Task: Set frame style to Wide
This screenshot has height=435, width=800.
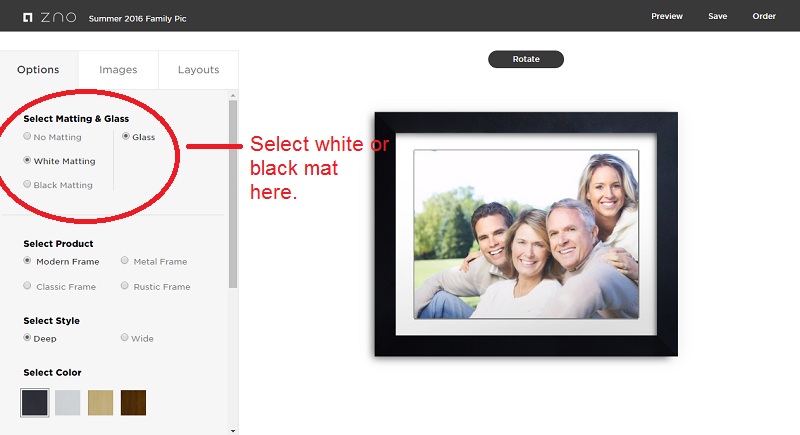Action: 125,338
